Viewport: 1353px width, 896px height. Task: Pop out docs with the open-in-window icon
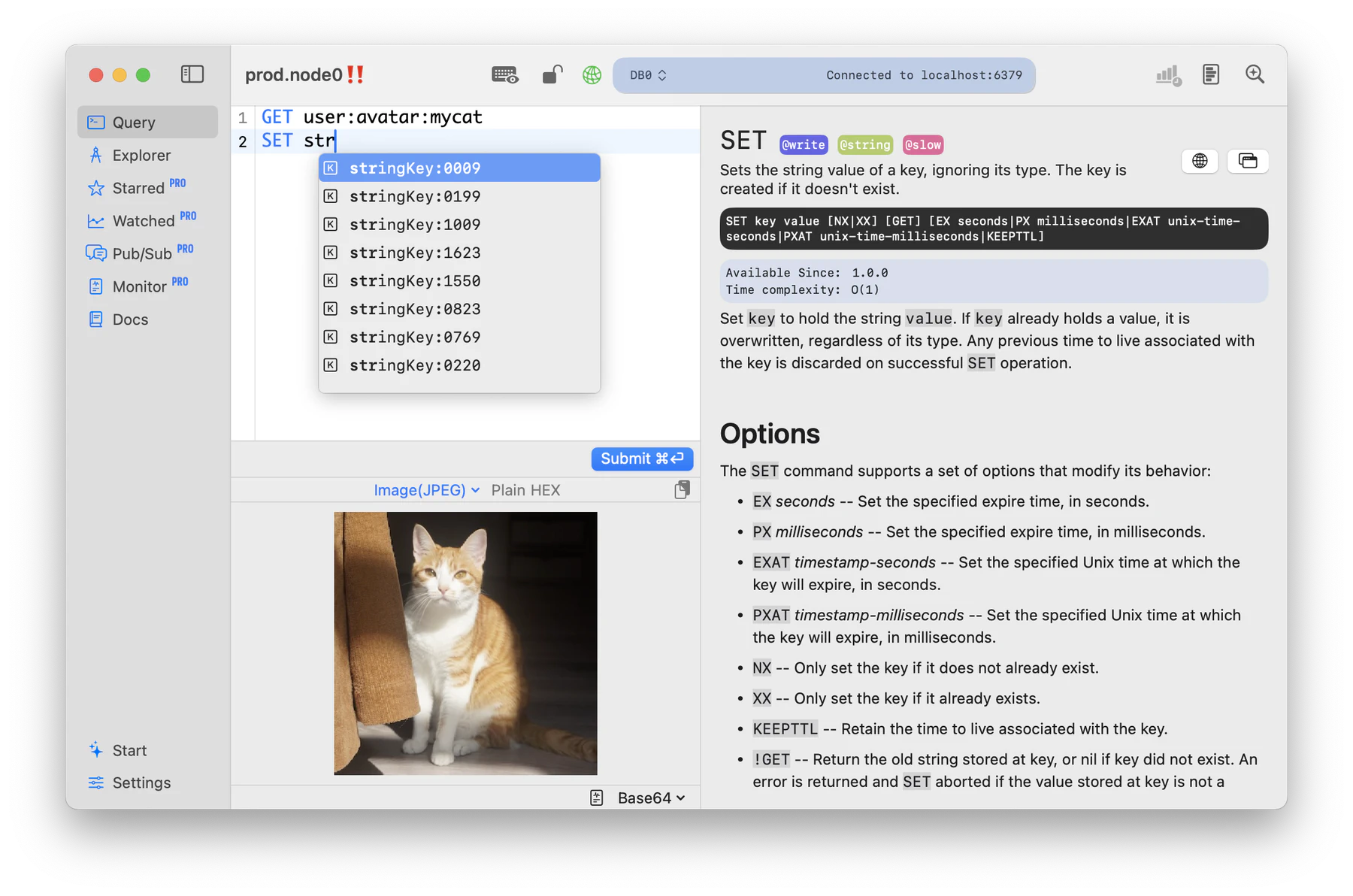coord(1248,161)
